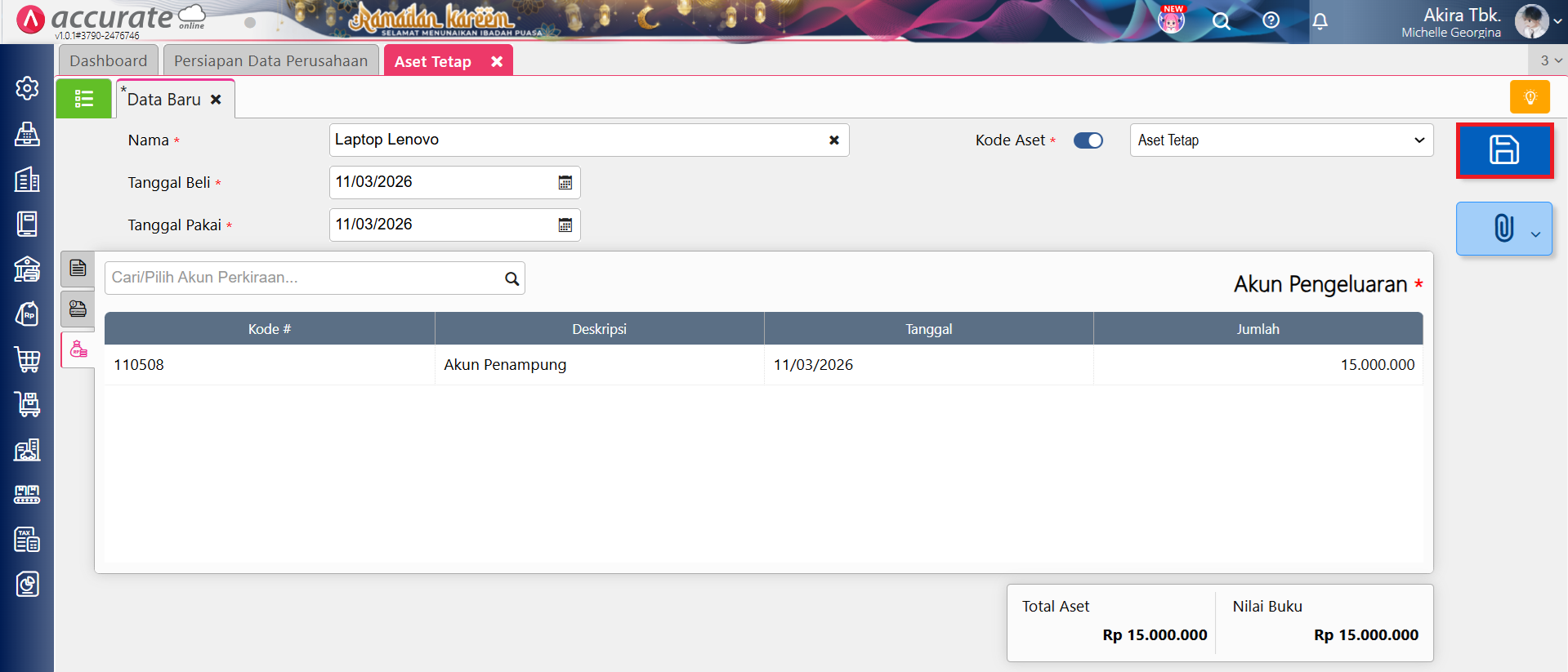
Task: Open the settings gear in sidebar
Action: click(x=27, y=88)
